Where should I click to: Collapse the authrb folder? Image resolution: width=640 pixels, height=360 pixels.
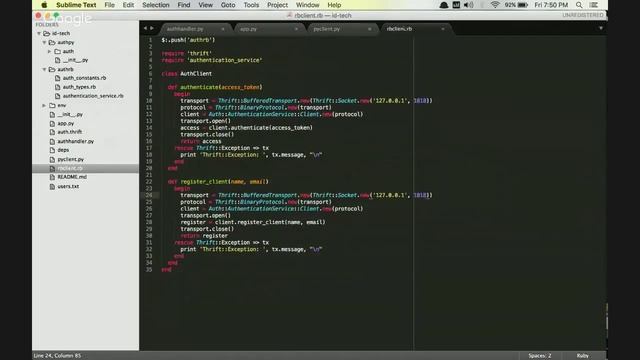(x=44, y=69)
